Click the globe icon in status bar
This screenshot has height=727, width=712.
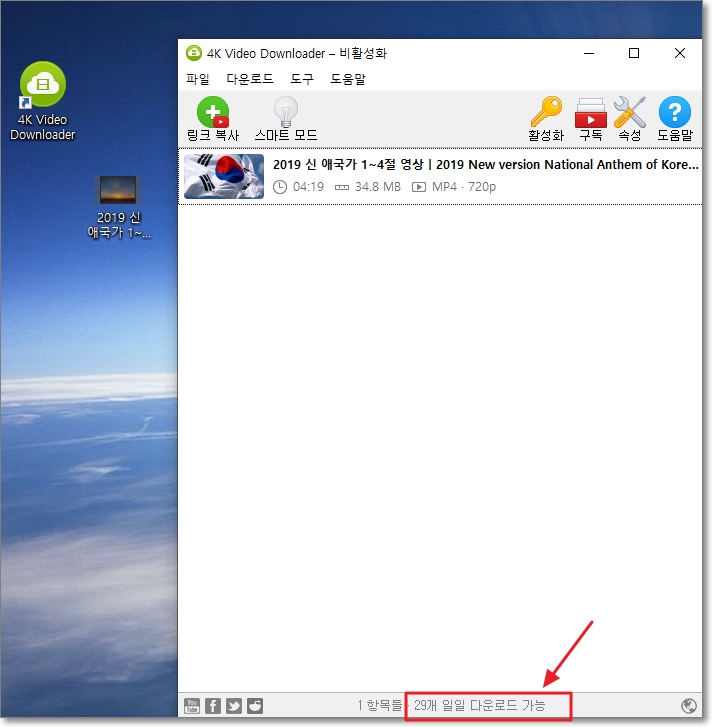click(x=689, y=706)
